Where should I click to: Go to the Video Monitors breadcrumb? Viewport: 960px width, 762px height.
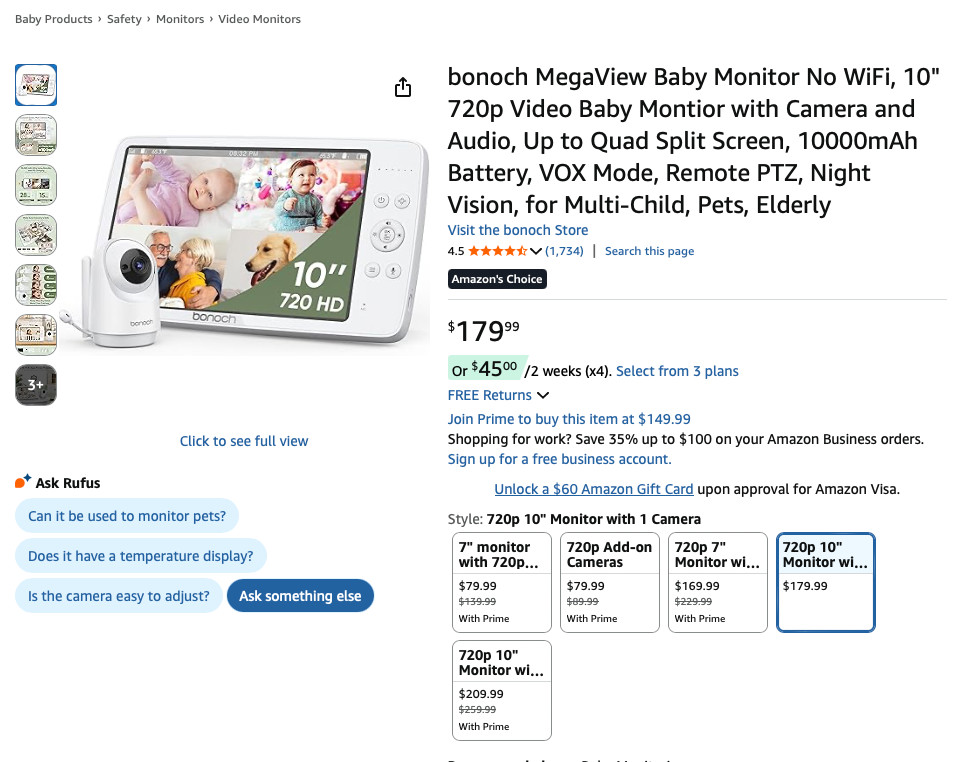[259, 19]
